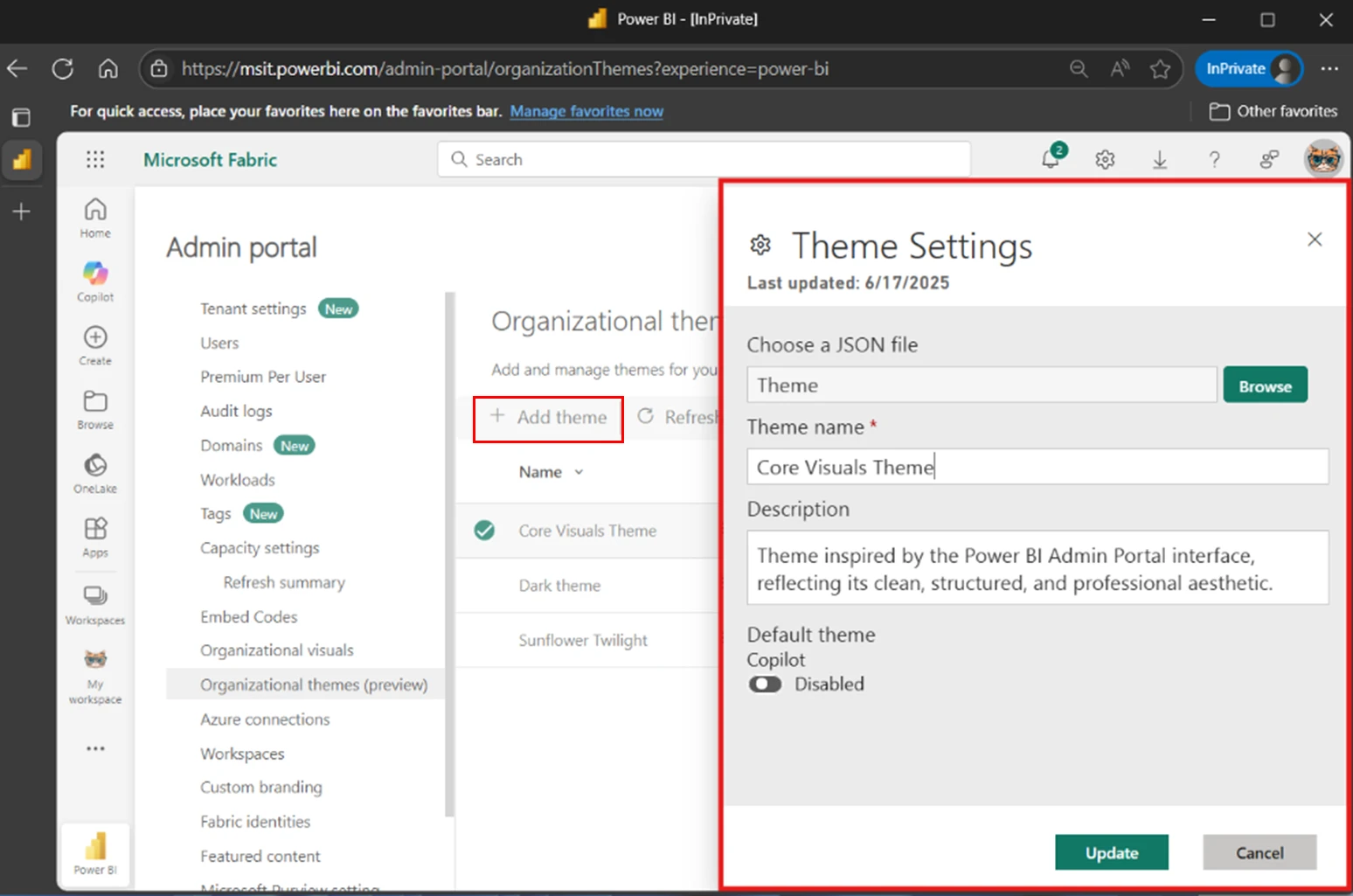Click the Create icon in sidebar
The height and width of the screenshot is (896, 1353).
[95, 345]
